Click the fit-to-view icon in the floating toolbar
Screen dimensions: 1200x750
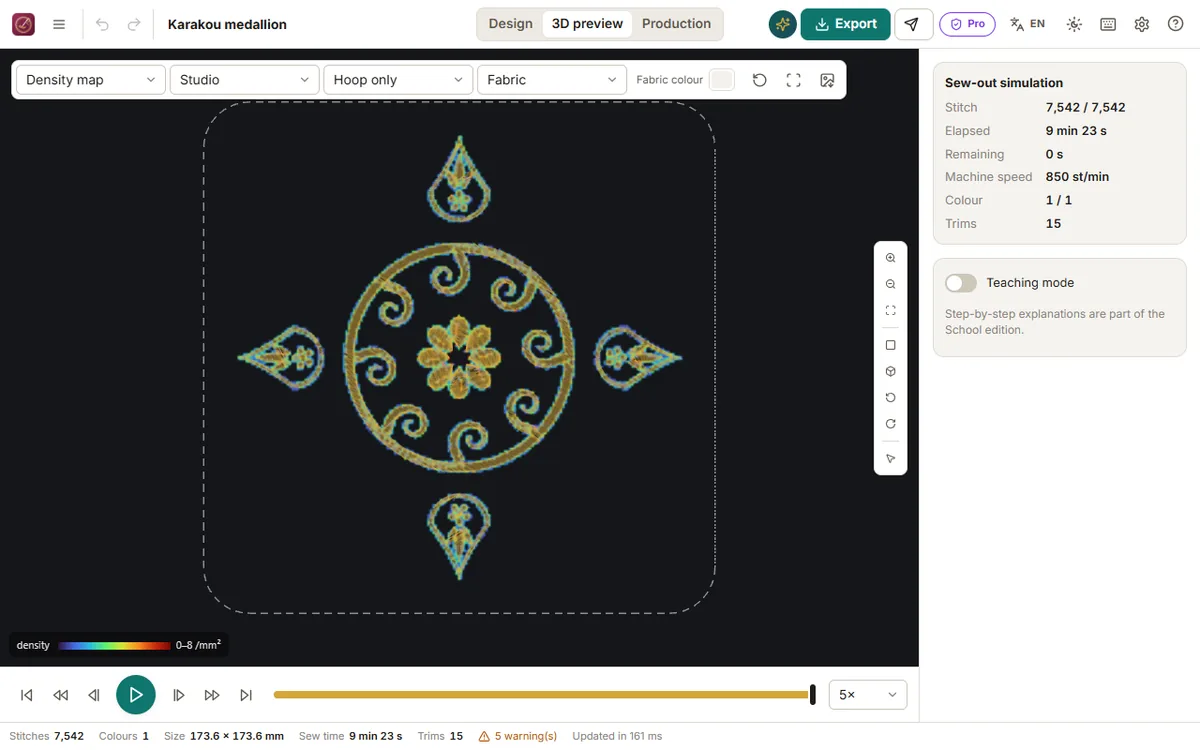click(891, 310)
